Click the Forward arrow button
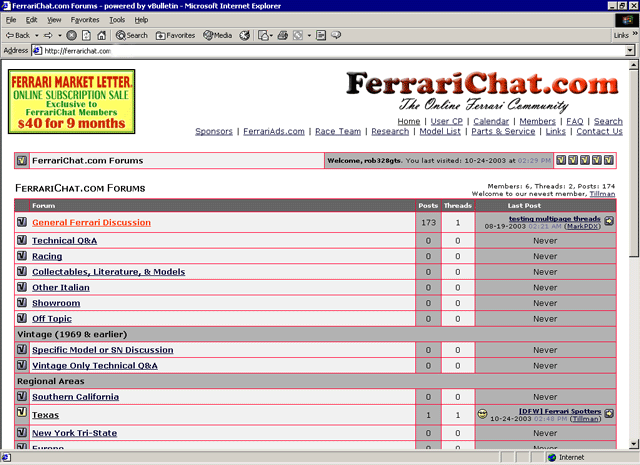 48,36
